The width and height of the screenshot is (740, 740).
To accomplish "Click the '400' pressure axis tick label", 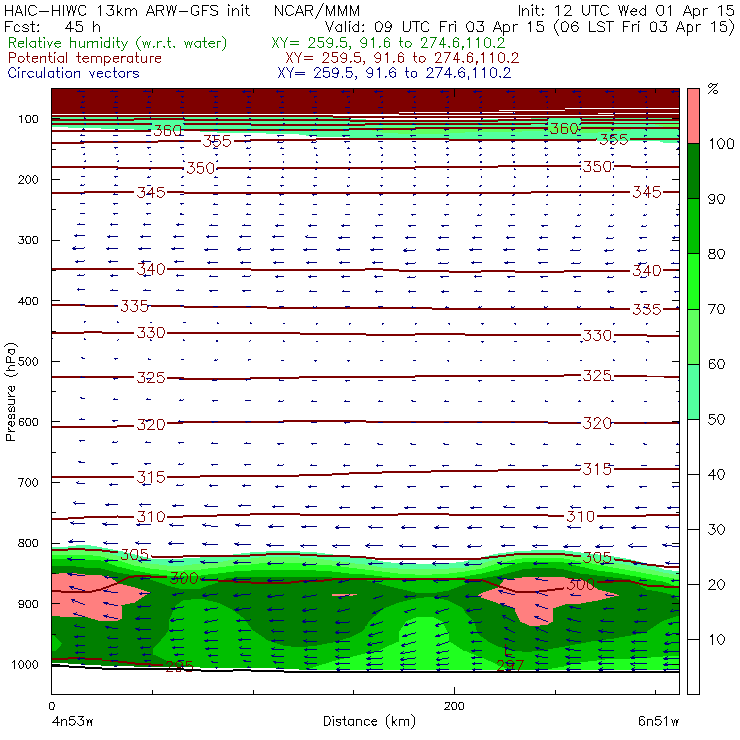I will point(28,301).
